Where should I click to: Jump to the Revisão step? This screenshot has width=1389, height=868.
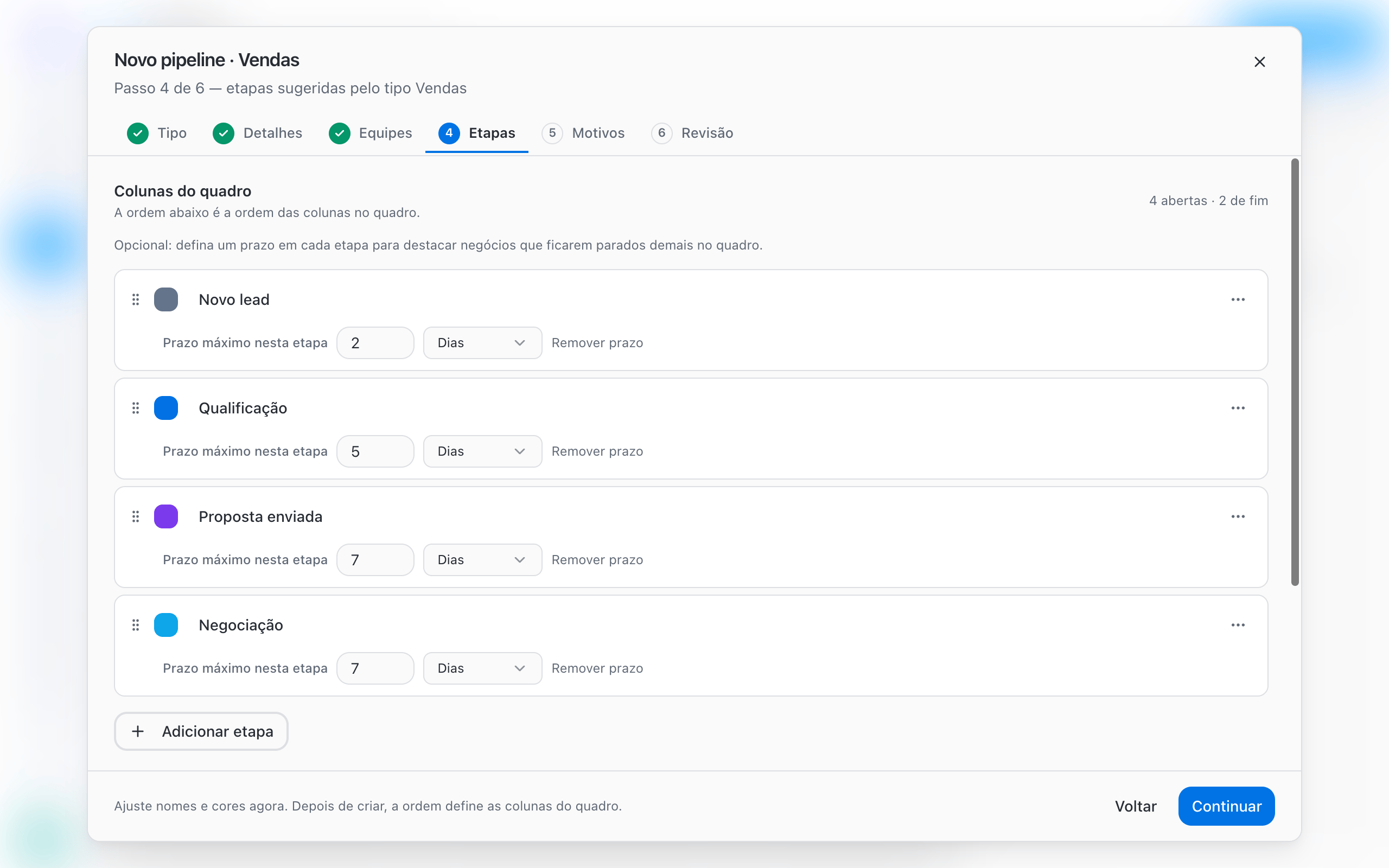[x=692, y=133]
